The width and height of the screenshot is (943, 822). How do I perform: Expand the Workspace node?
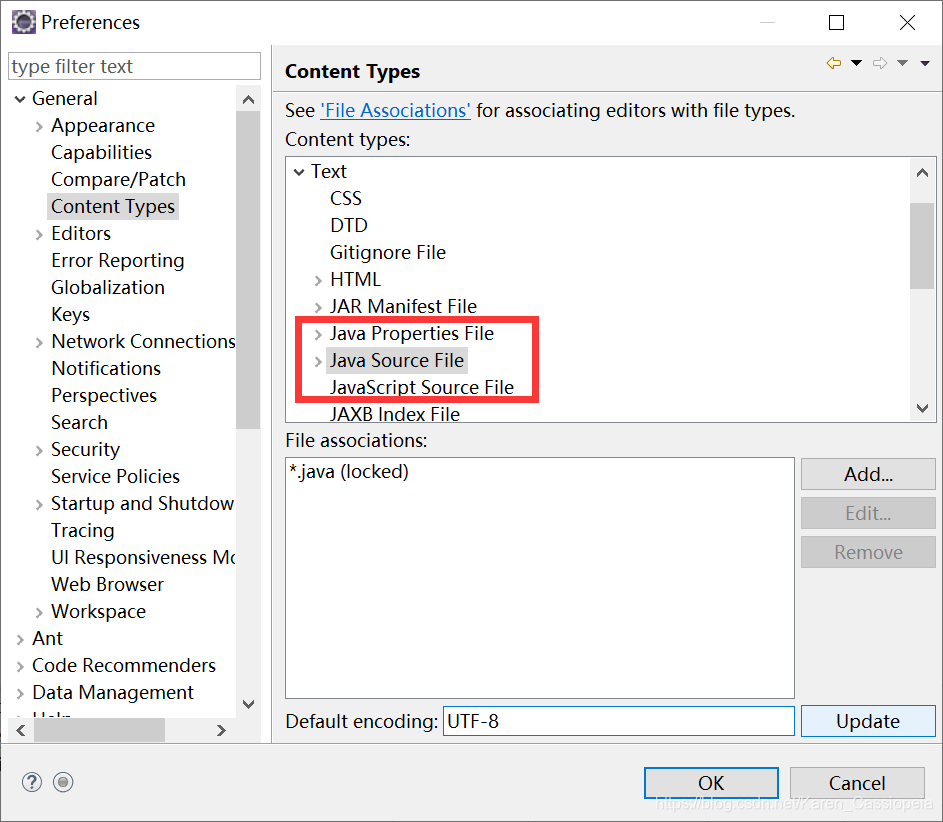coord(39,612)
